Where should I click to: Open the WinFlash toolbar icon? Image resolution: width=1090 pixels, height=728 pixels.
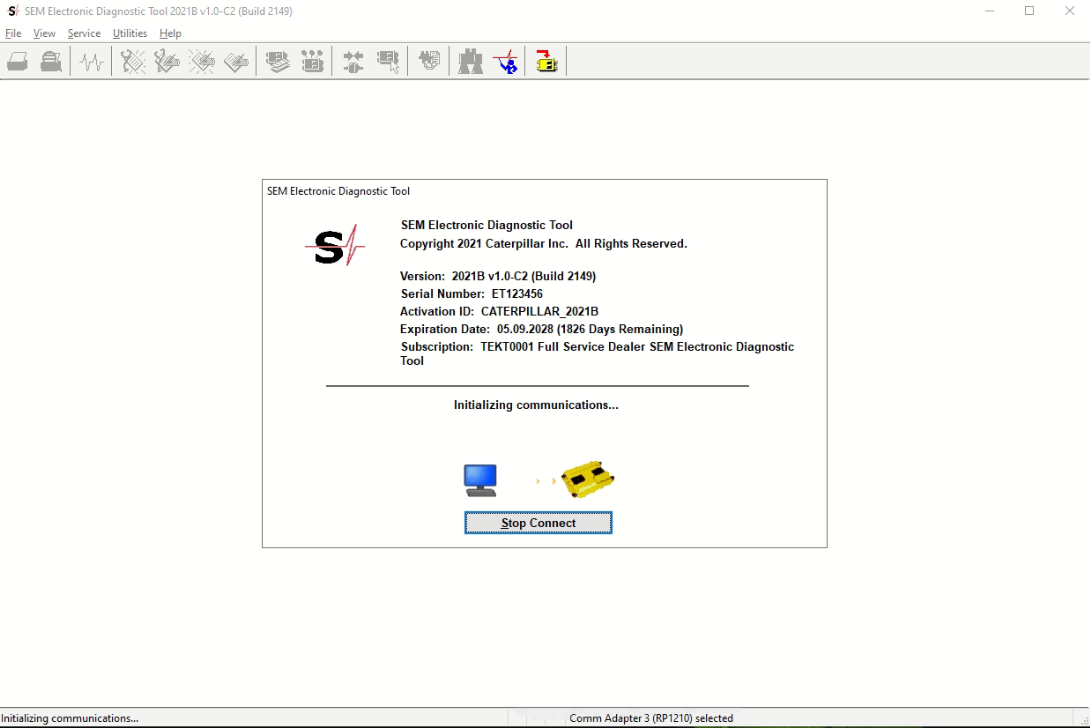429,62
